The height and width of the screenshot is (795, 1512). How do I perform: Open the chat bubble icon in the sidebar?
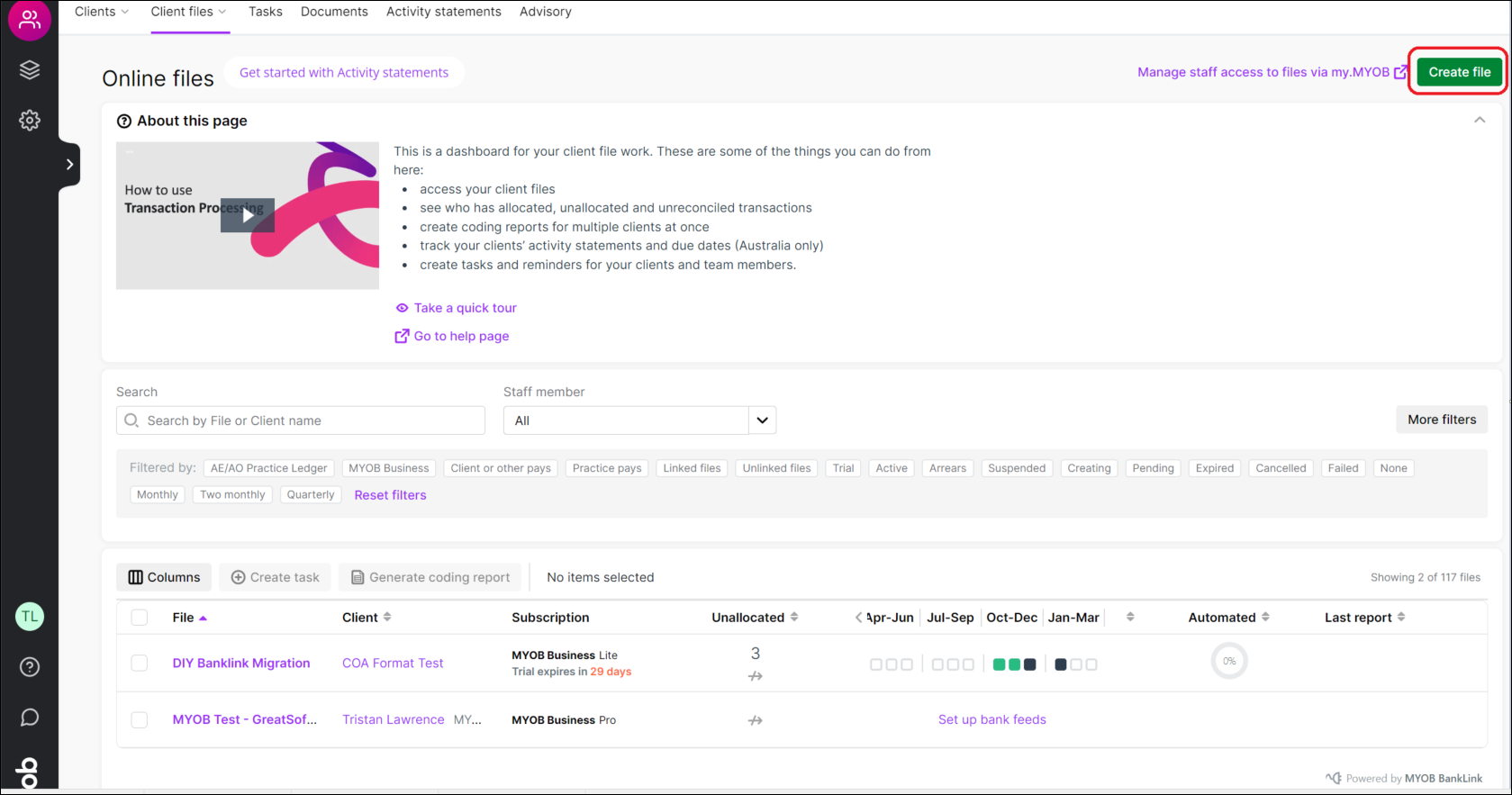[30, 718]
